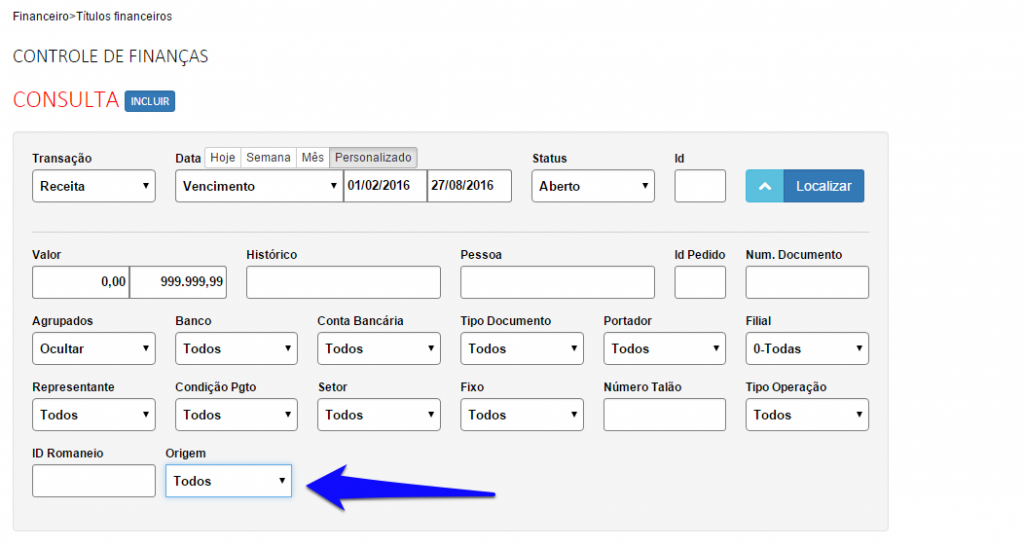Click into the Pessoa input field
This screenshot has width=1024, height=546.
click(x=557, y=283)
